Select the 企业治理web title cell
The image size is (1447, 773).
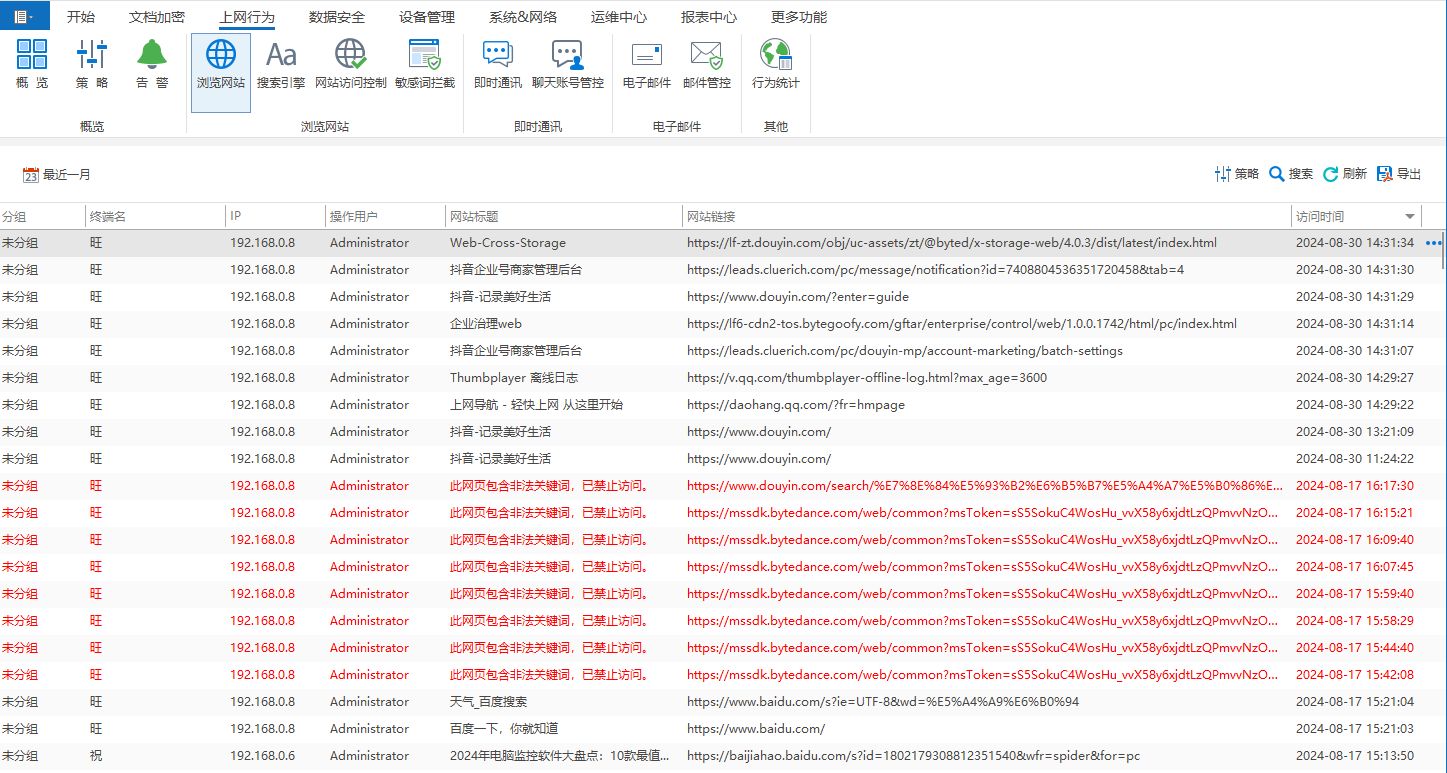coord(486,324)
